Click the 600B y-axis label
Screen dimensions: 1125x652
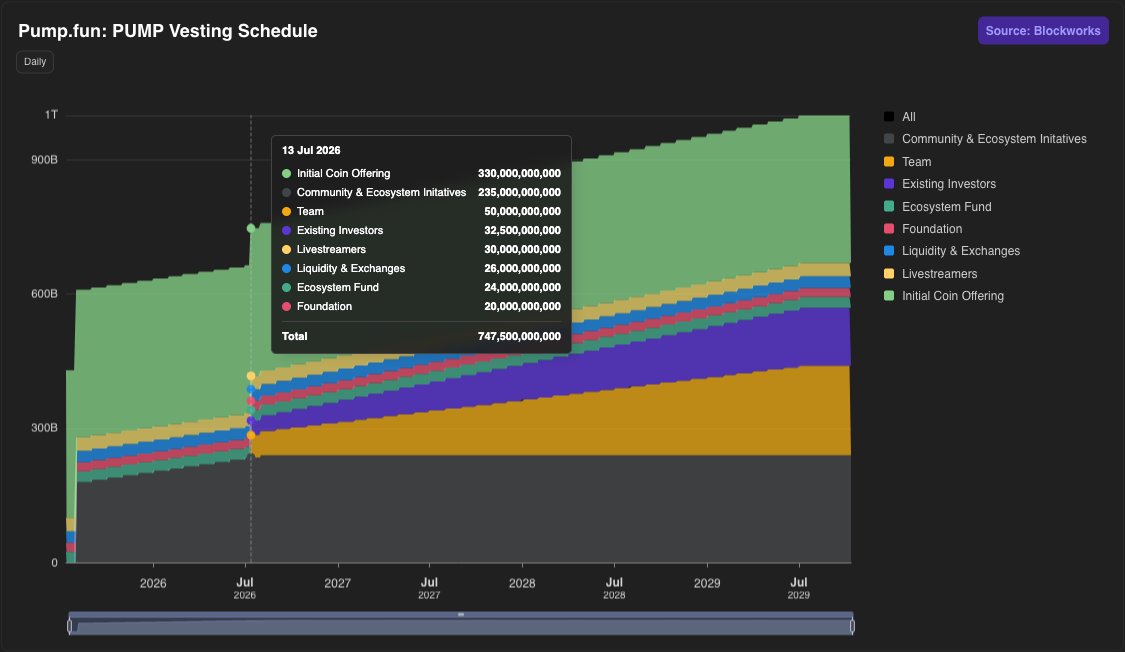44,294
